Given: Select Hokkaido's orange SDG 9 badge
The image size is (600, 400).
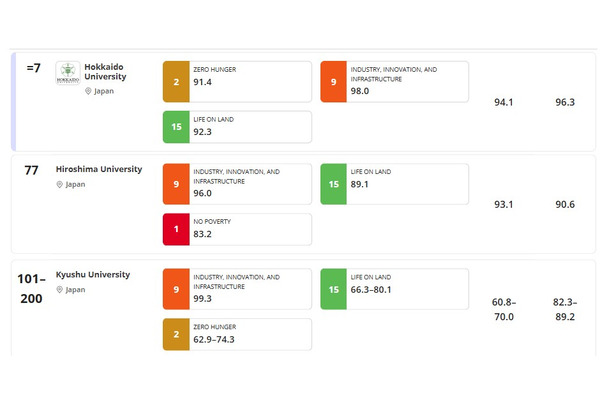Looking at the screenshot, I should pyautogui.click(x=334, y=82).
